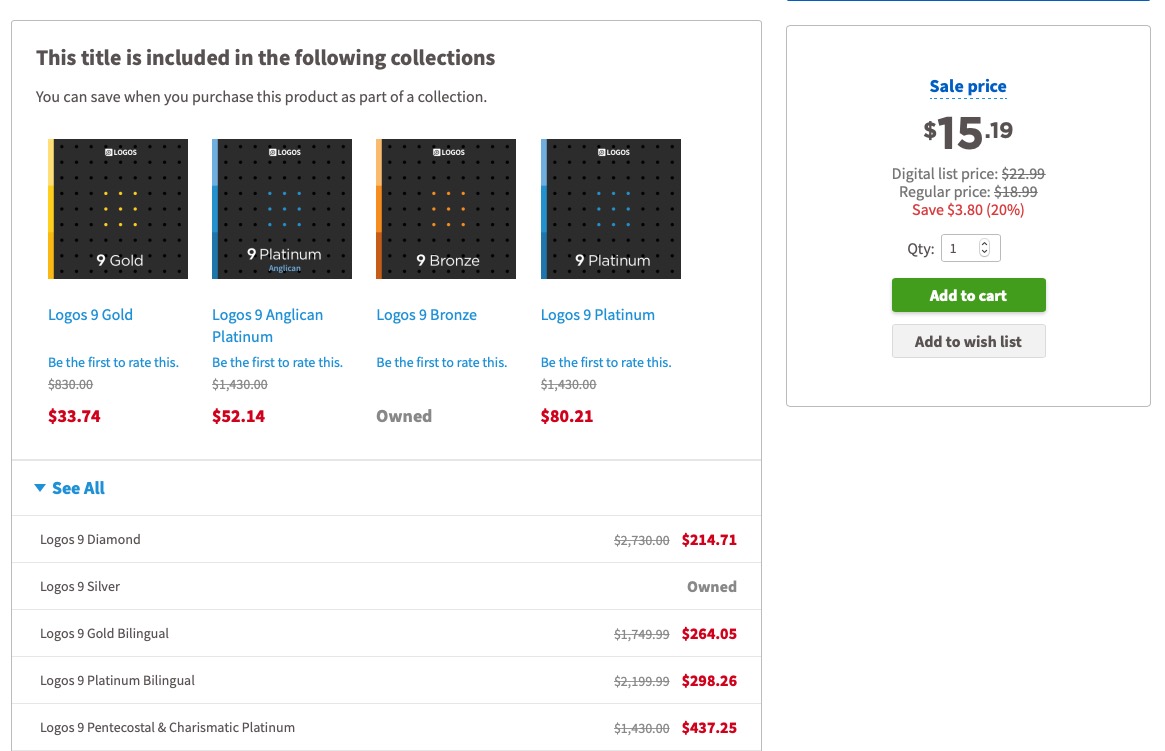Select the Logos 9 Silver row
The image size is (1165, 751).
click(x=386, y=586)
